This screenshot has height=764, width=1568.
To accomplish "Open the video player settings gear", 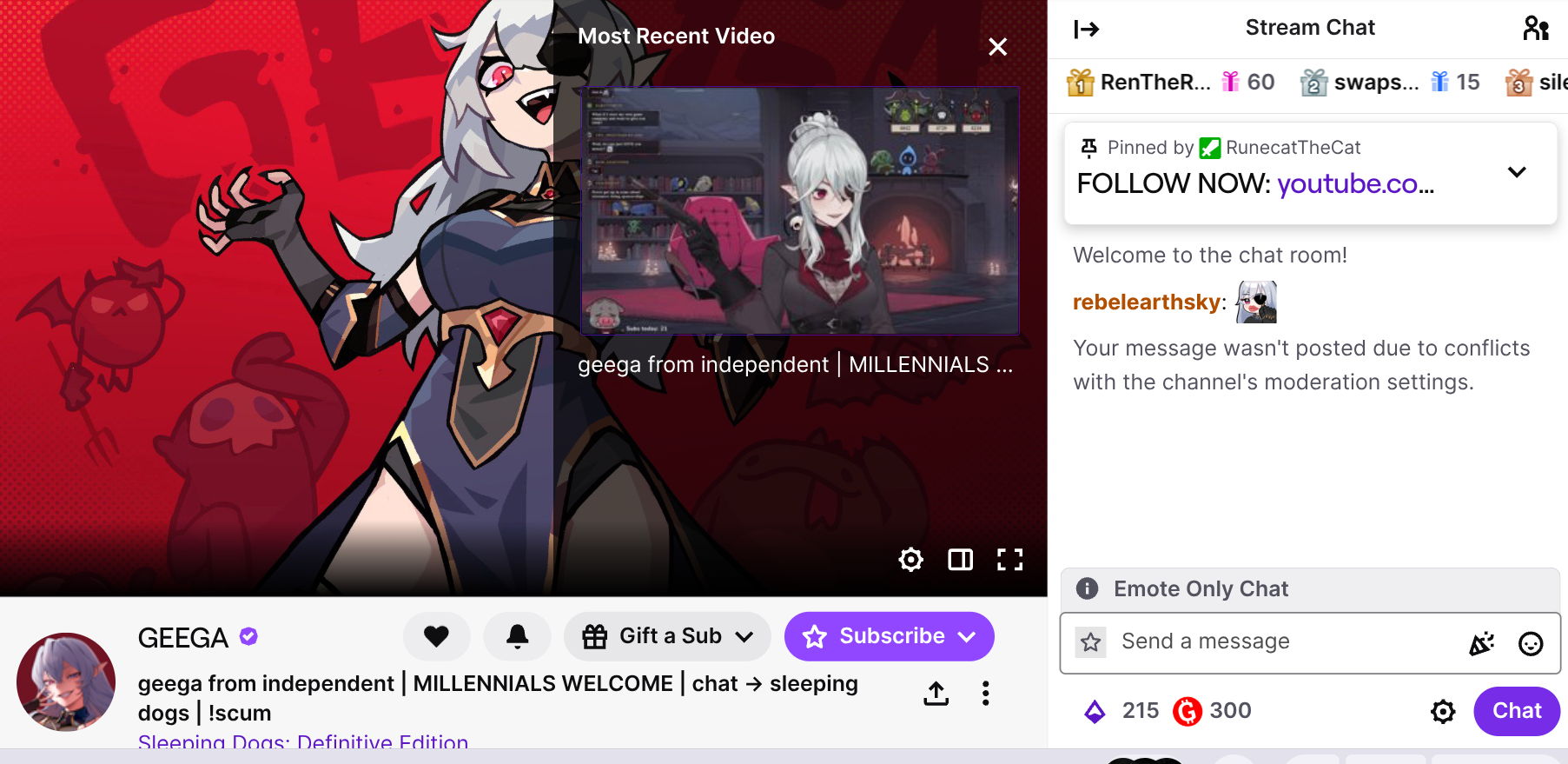I will tap(910, 559).
